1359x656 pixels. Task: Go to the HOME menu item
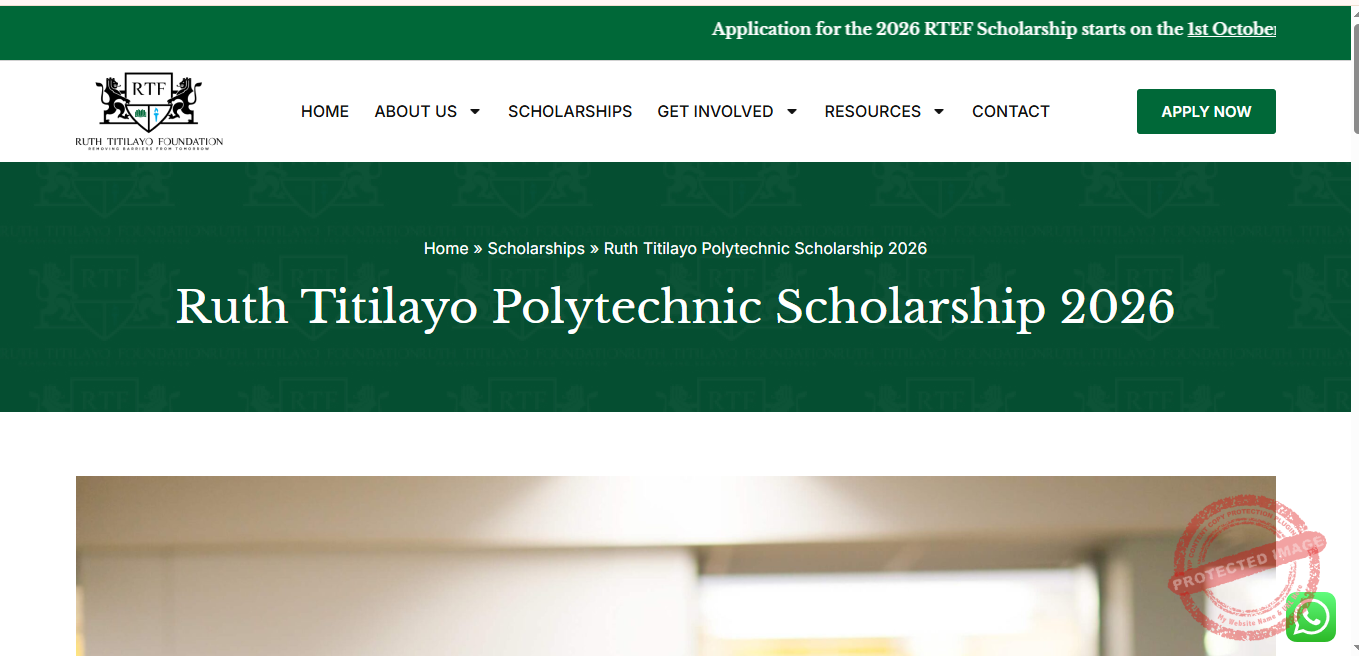point(325,111)
